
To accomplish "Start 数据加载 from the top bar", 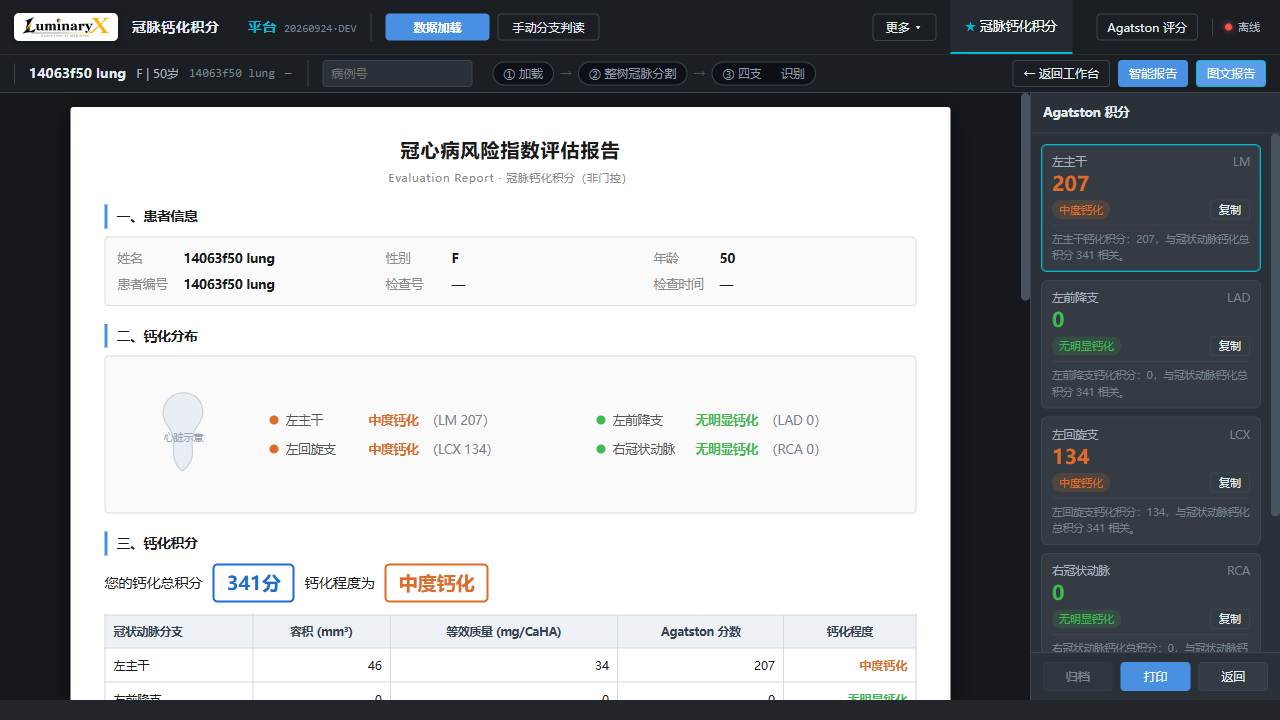I will tap(437, 27).
